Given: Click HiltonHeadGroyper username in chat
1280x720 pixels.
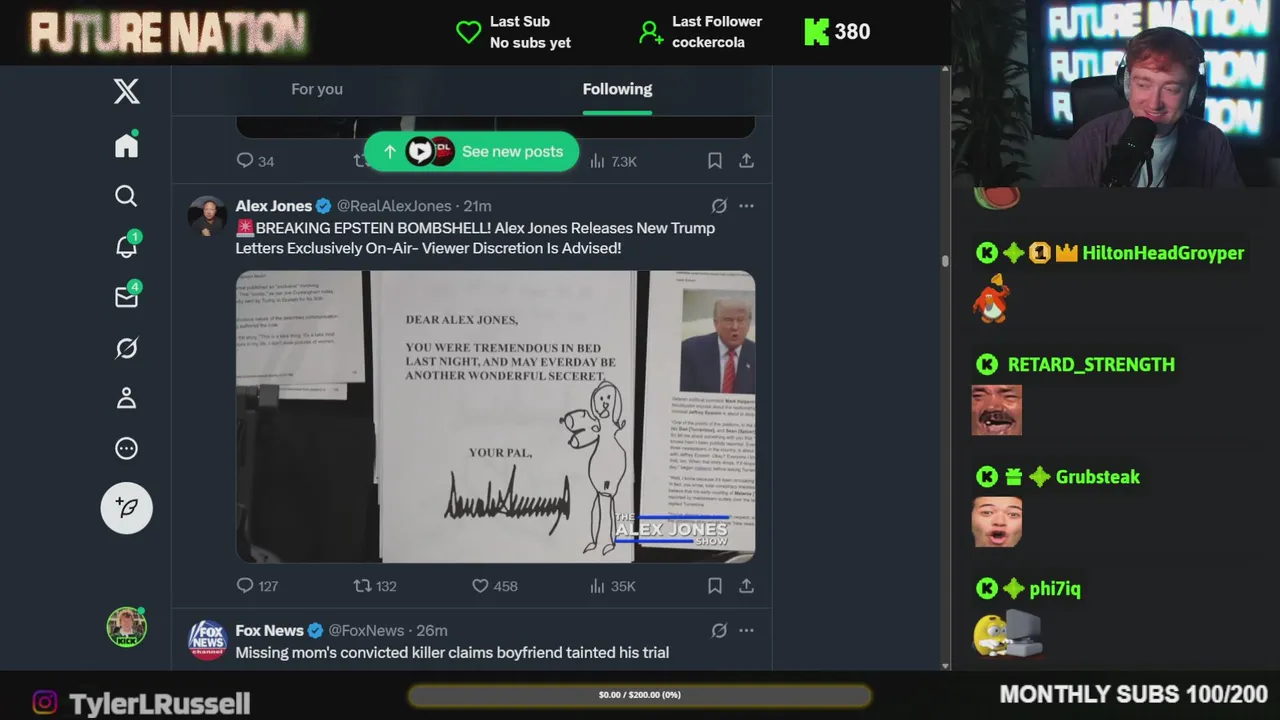Looking at the screenshot, I should 1163,253.
